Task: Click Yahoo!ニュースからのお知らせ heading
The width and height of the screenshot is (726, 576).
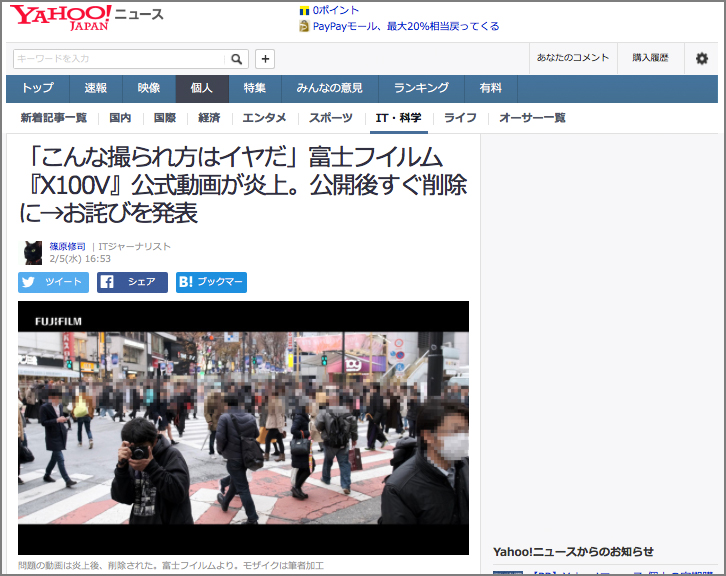Action: [573, 552]
